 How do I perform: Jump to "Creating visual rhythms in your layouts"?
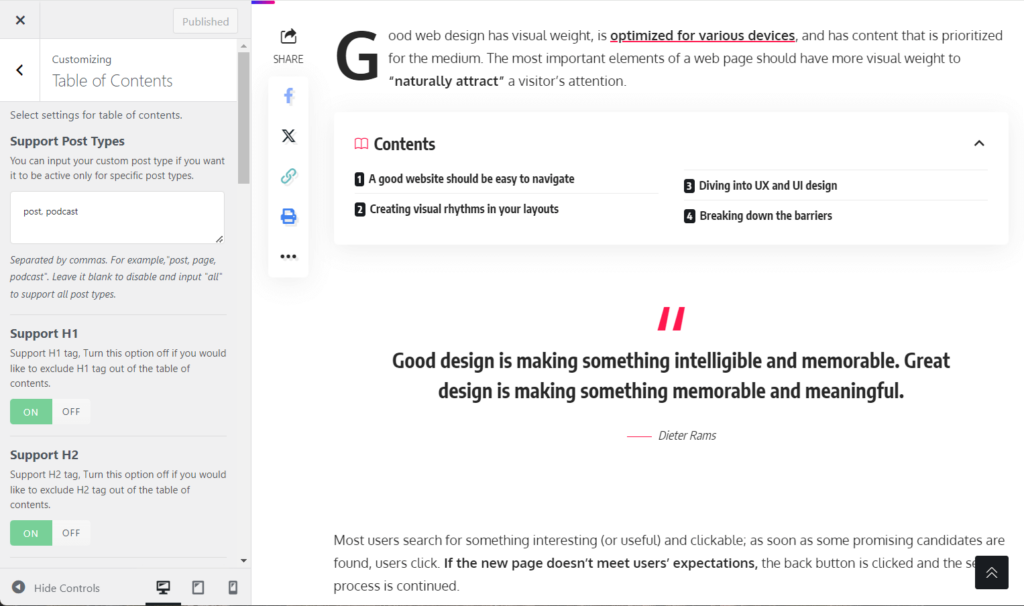click(464, 209)
